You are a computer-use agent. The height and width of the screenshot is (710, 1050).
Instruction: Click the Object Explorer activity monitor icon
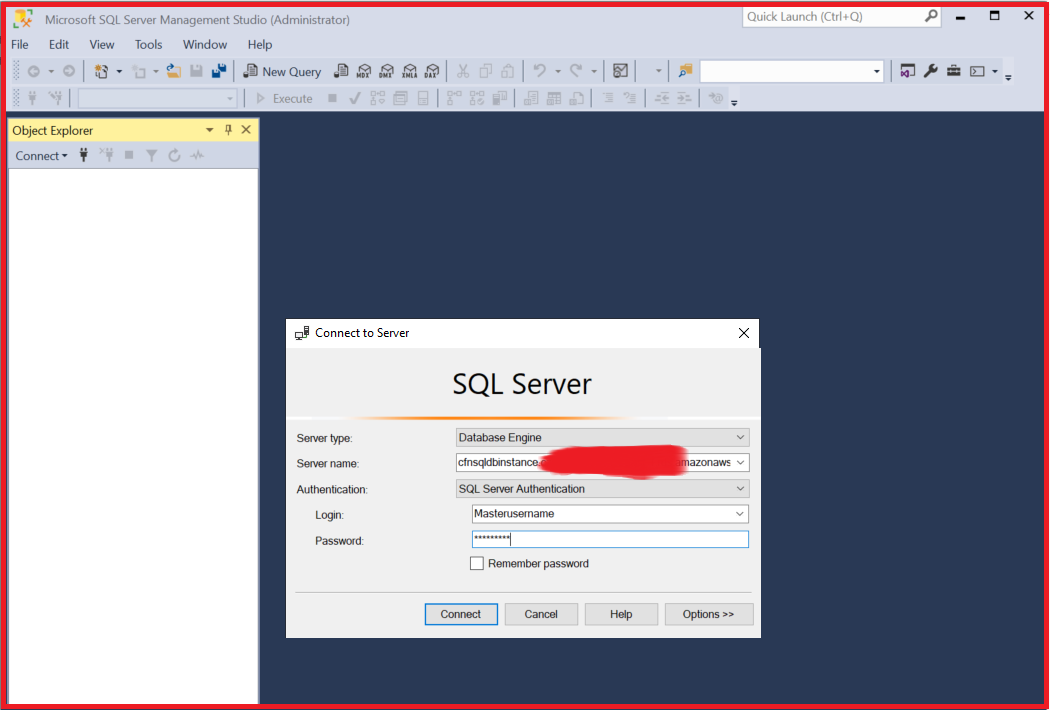(x=197, y=155)
